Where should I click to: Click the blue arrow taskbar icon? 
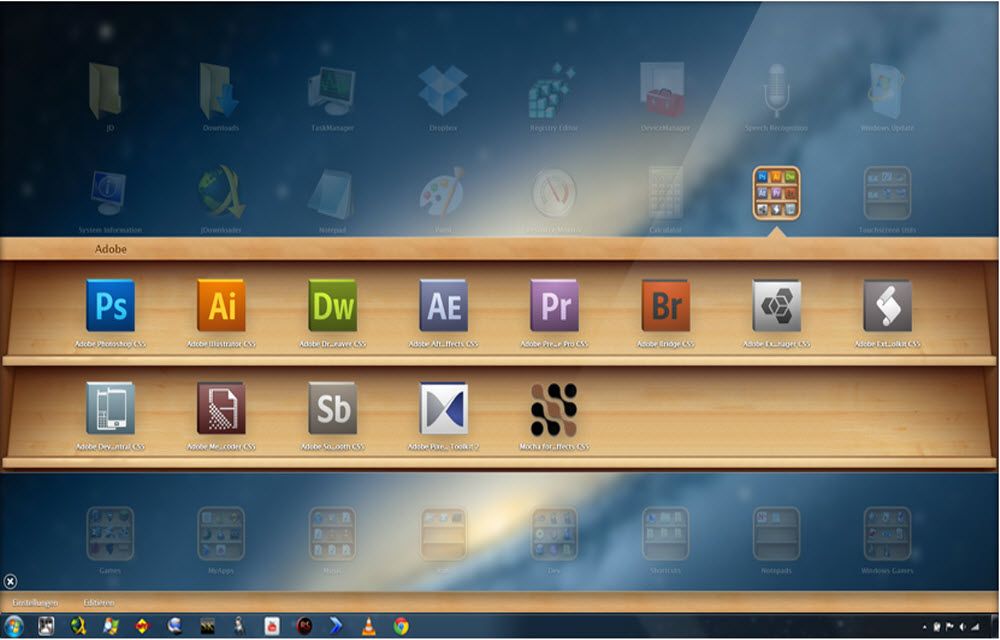pyautogui.click(x=336, y=627)
